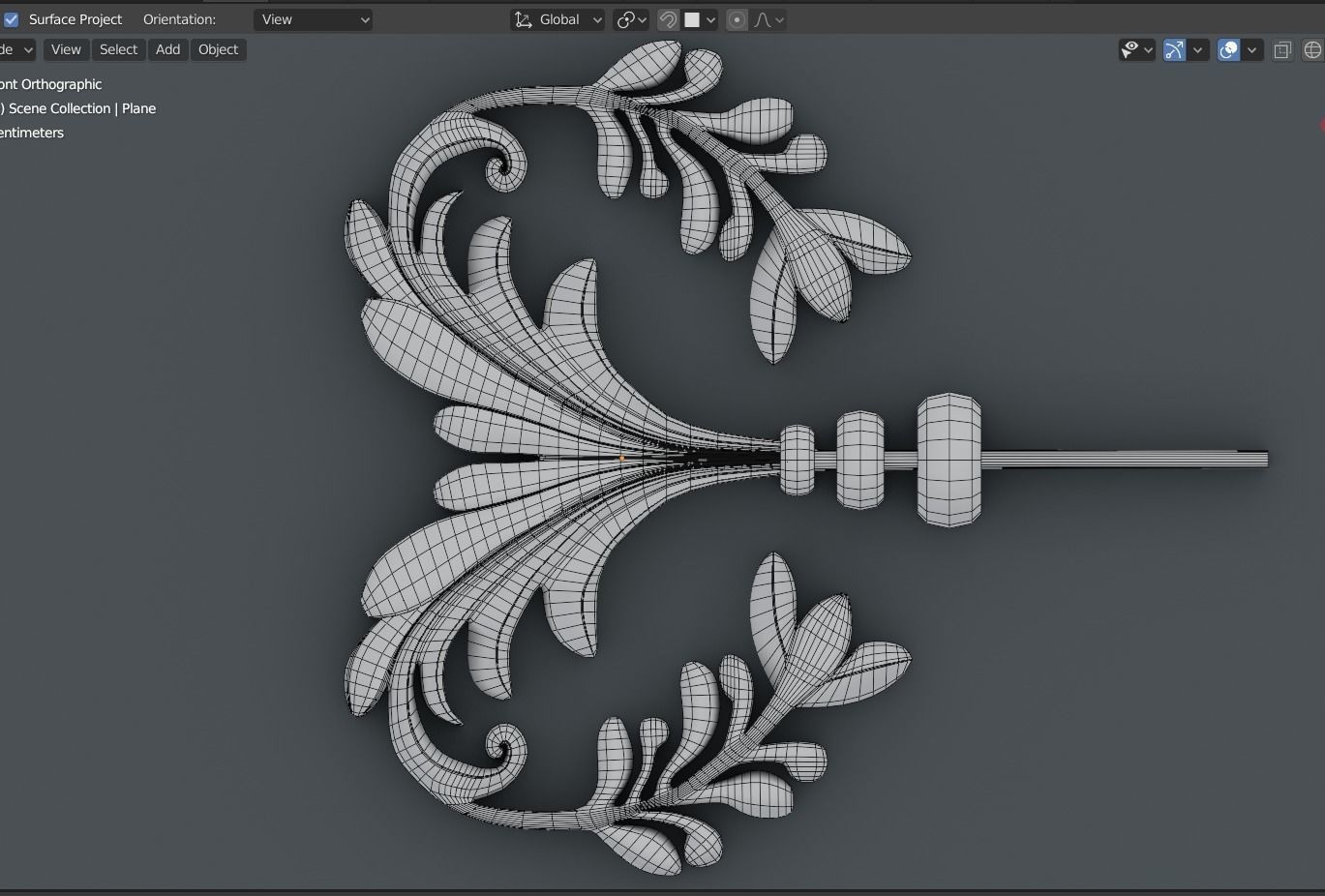The height and width of the screenshot is (896, 1325).
Task: Open the snapping element options popover
Action: coord(701,19)
